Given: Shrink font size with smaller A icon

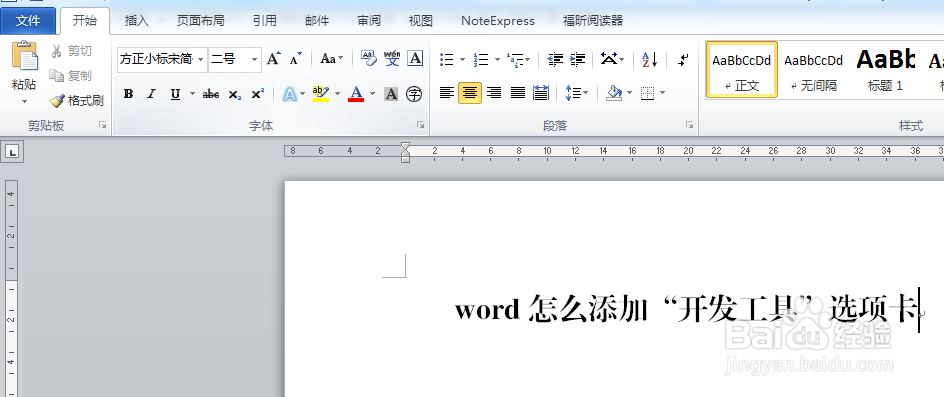Looking at the screenshot, I should tap(296, 58).
